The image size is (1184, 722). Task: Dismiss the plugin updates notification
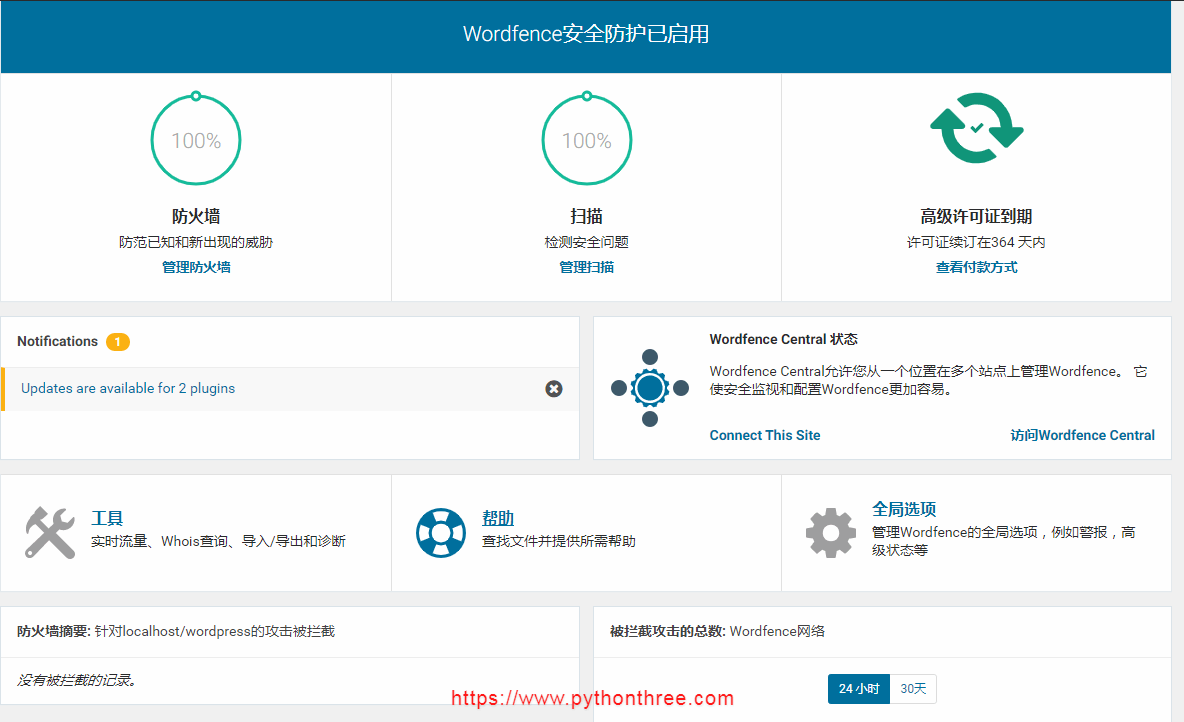point(554,389)
